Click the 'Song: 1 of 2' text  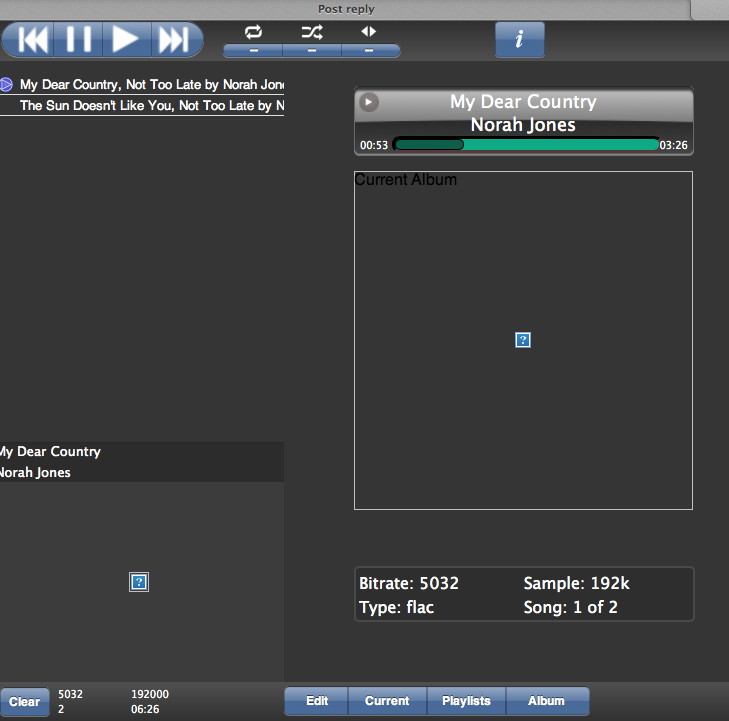coord(570,607)
